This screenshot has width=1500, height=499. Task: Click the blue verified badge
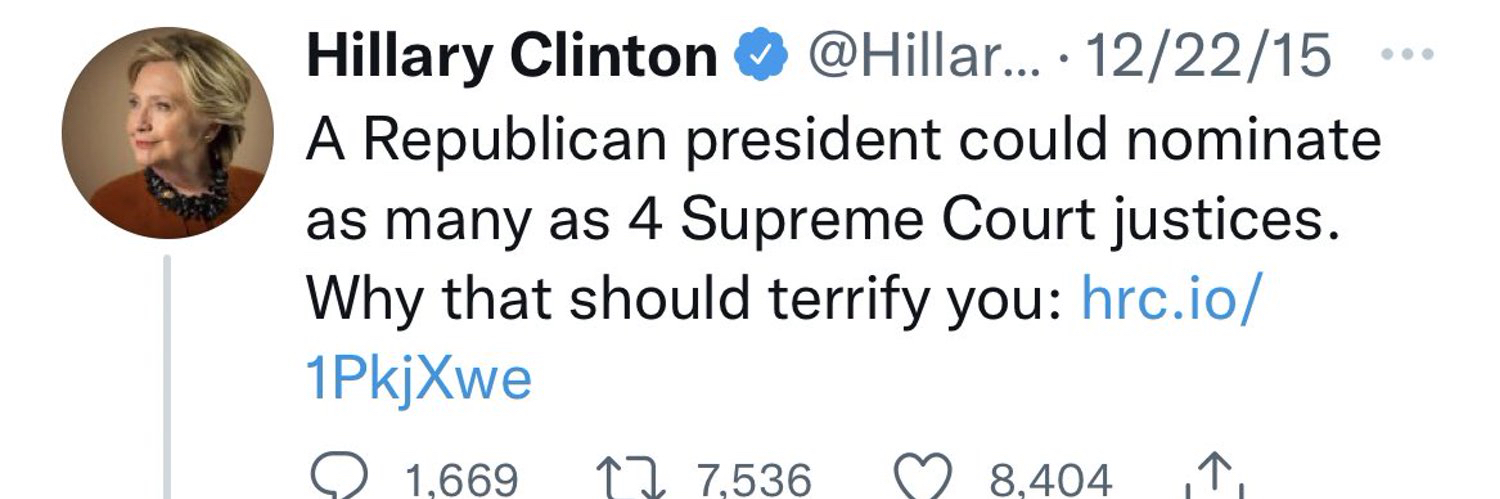click(x=761, y=58)
